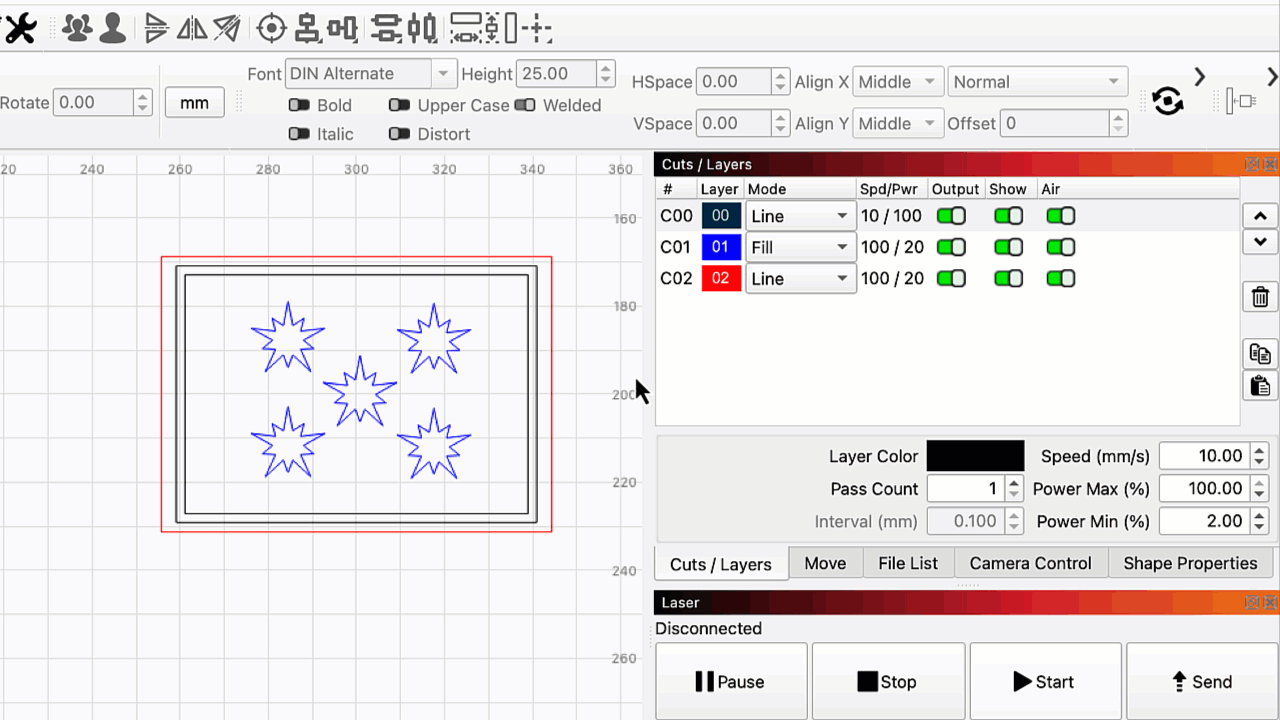The image size is (1280, 720).
Task: Toggle Show switch for layer C00
Action: pyautogui.click(x=1009, y=216)
